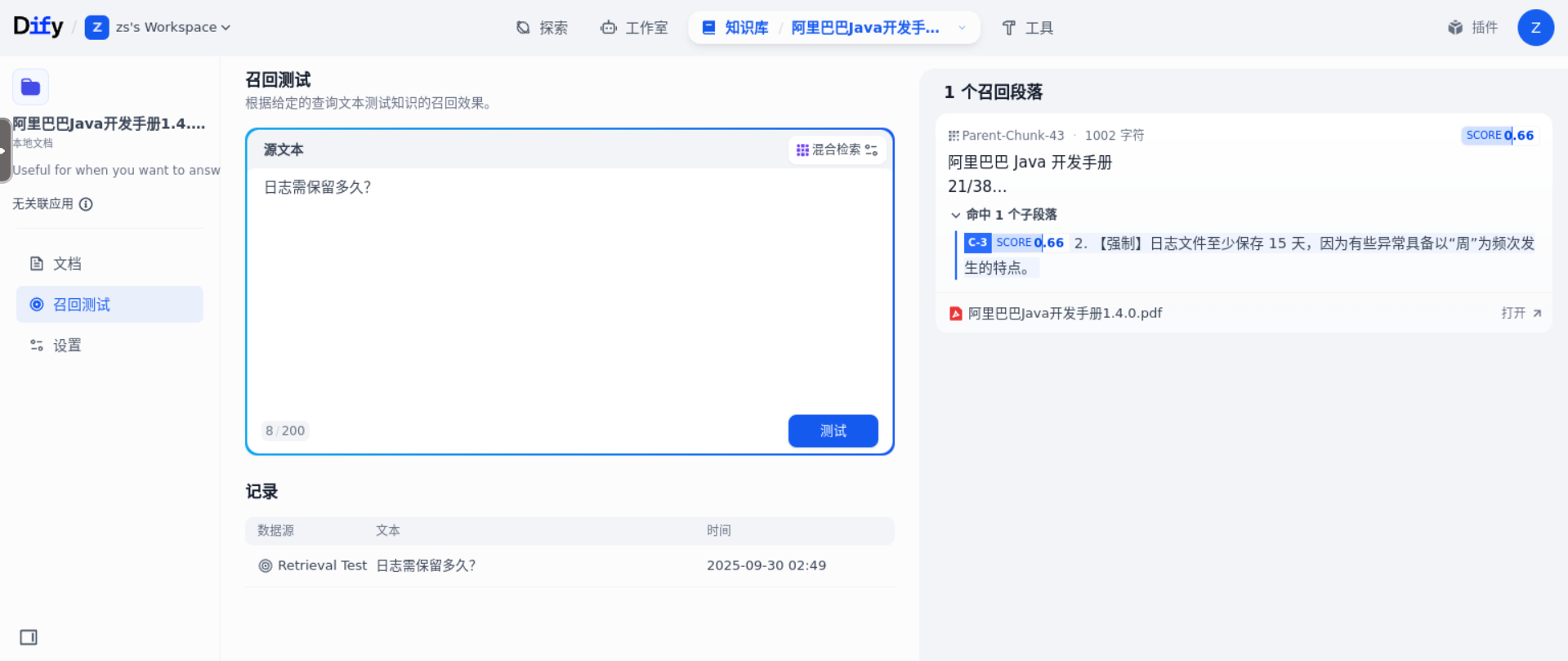Click user avatar Z at top right

click(x=1535, y=28)
